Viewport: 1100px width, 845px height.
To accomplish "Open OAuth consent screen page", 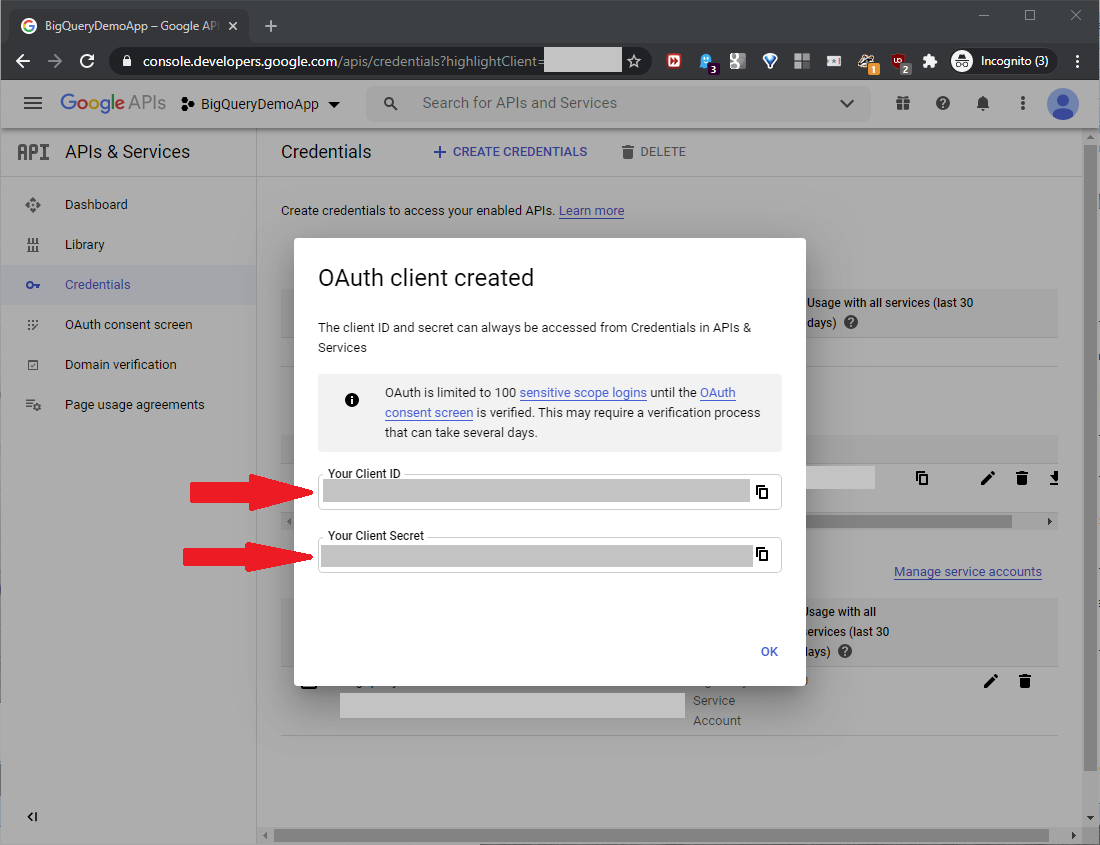I will [x=128, y=325].
